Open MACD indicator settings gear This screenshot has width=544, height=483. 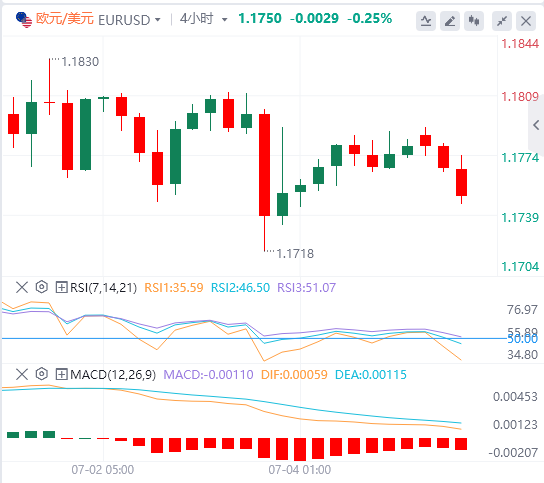pos(42,374)
